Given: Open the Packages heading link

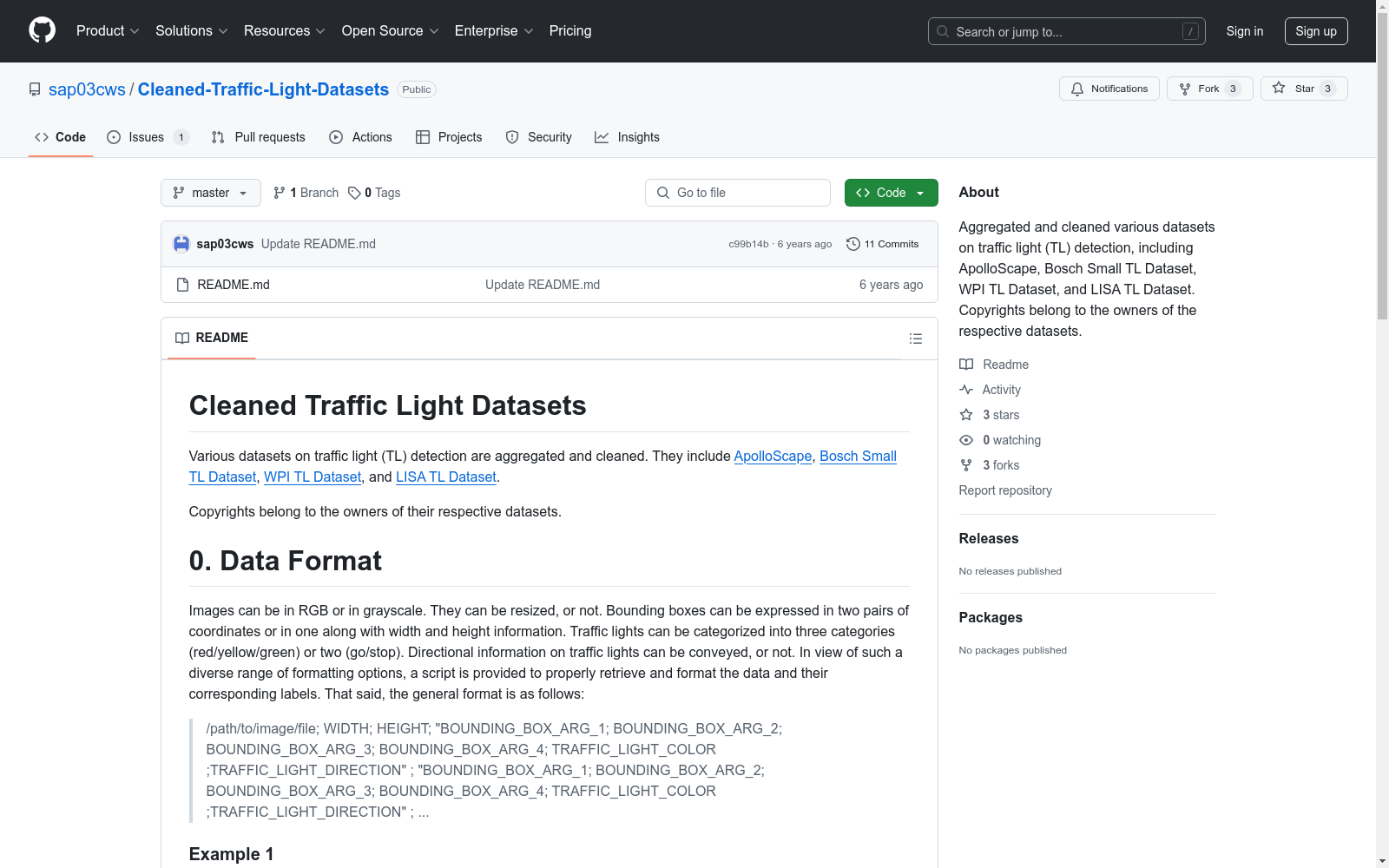Looking at the screenshot, I should pos(991,617).
